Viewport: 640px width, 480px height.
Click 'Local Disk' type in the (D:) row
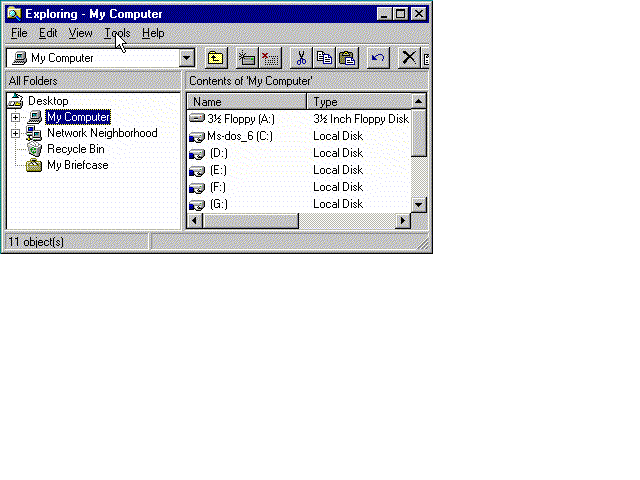pos(338,153)
